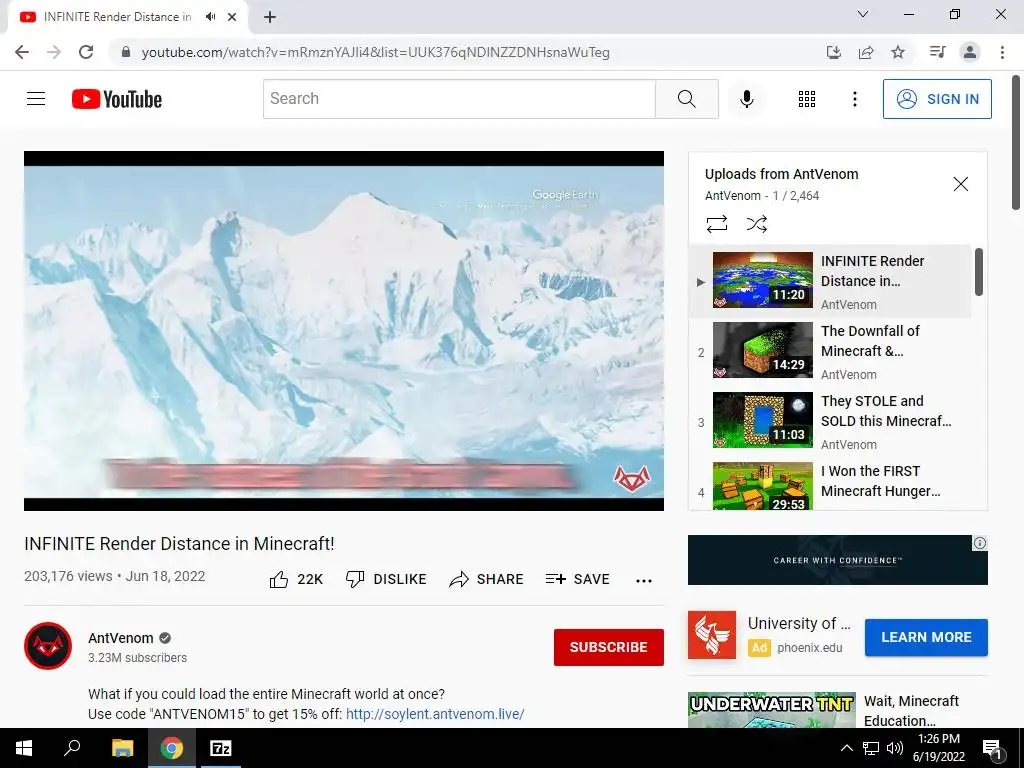Open network icon in system tray

point(871,748)
